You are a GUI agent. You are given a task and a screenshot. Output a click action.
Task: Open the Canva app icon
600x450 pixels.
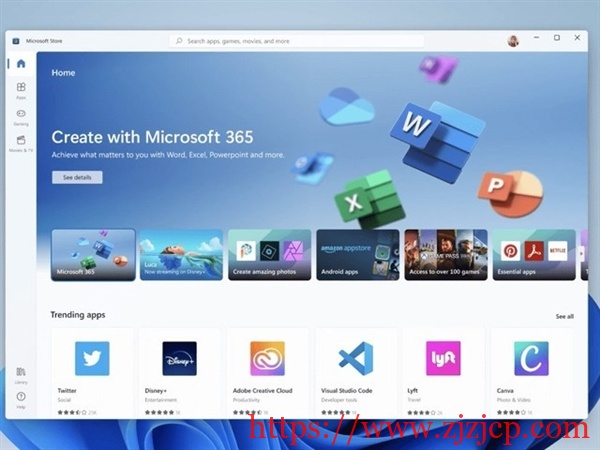531,359
